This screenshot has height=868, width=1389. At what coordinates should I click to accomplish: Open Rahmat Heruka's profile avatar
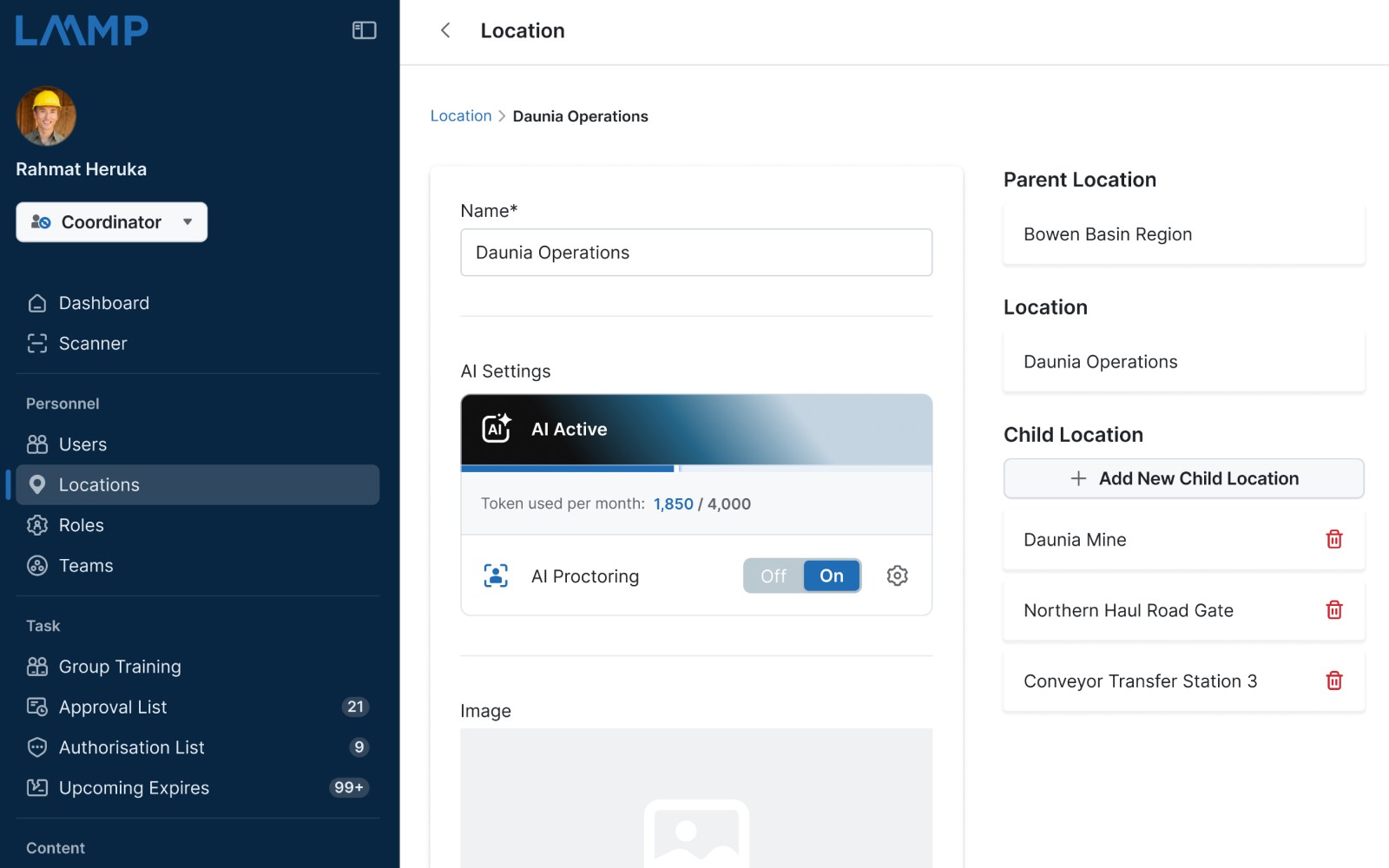point(46,116)
